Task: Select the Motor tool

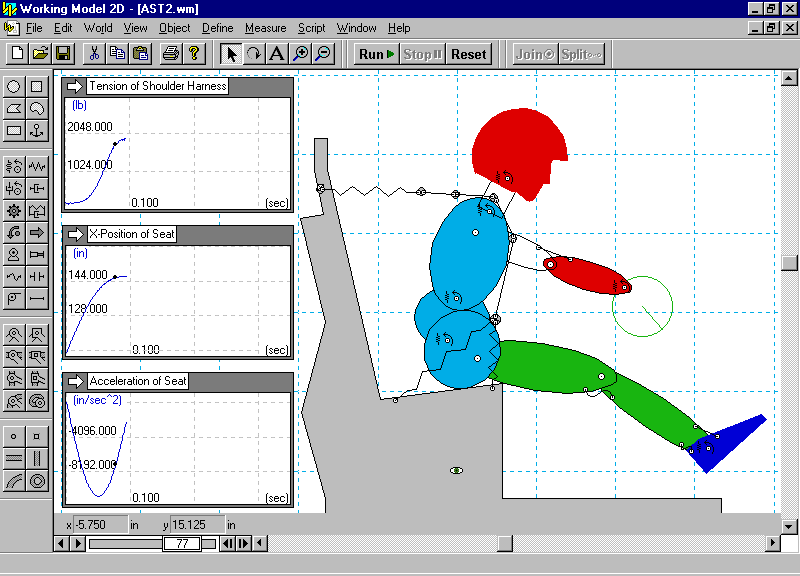Action: (14, 255)
